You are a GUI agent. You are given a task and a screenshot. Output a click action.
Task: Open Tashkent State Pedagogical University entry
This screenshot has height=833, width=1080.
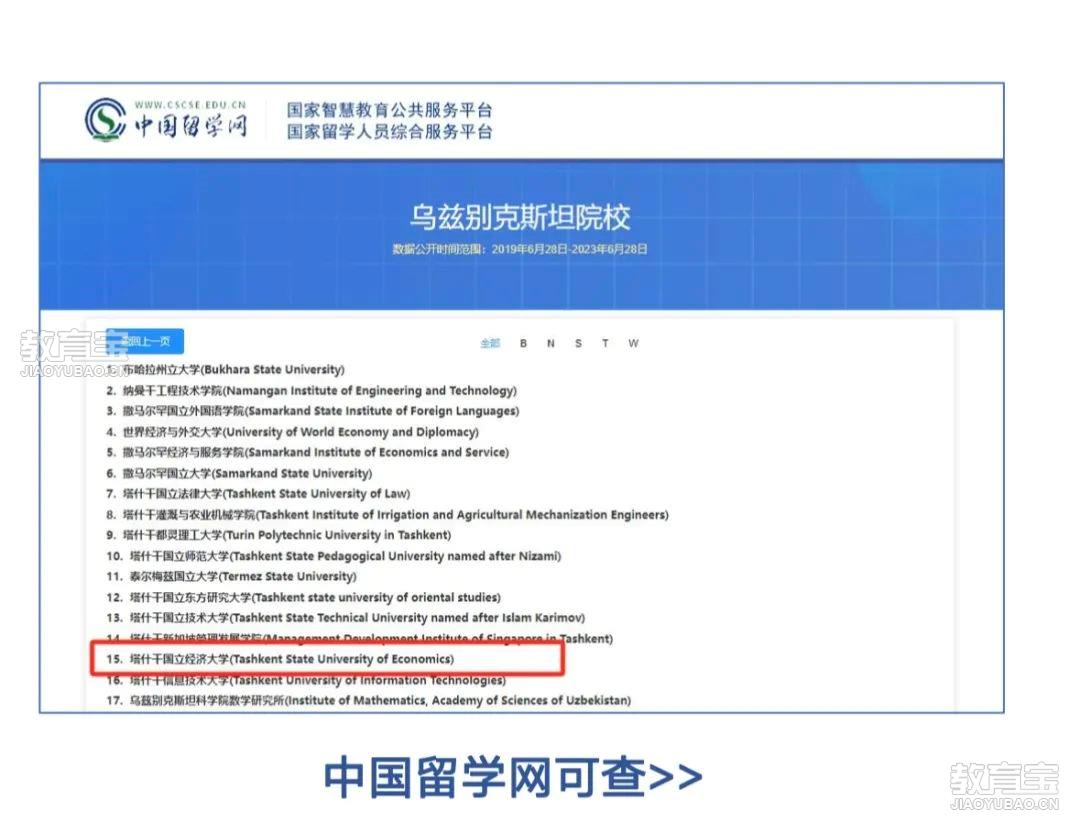334,556
